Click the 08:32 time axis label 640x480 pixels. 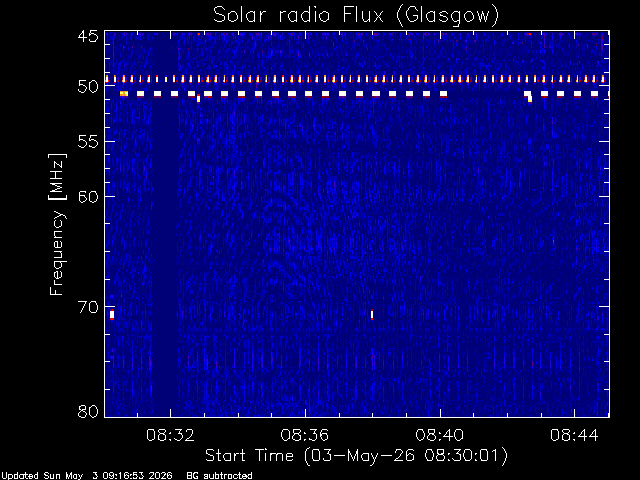[x=170, y=435]
